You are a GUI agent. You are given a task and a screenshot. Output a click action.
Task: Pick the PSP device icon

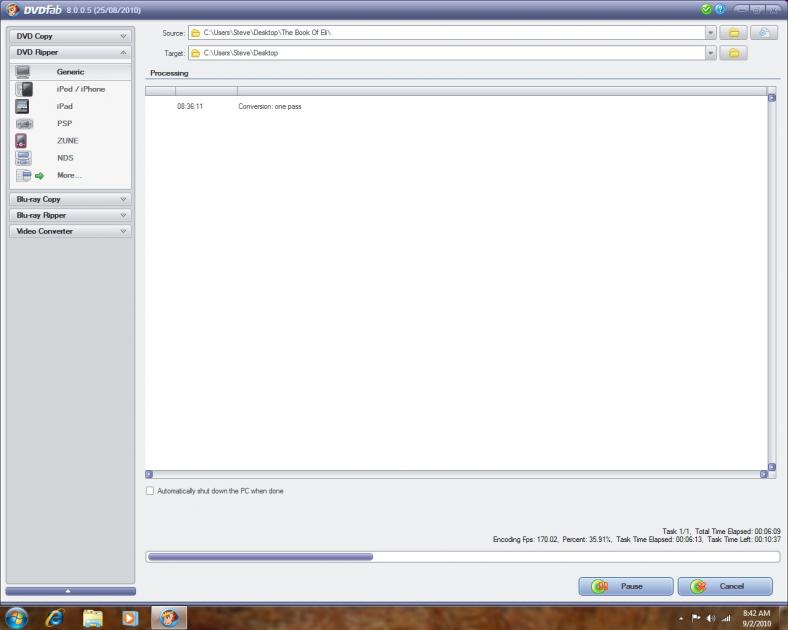[24, 124]
